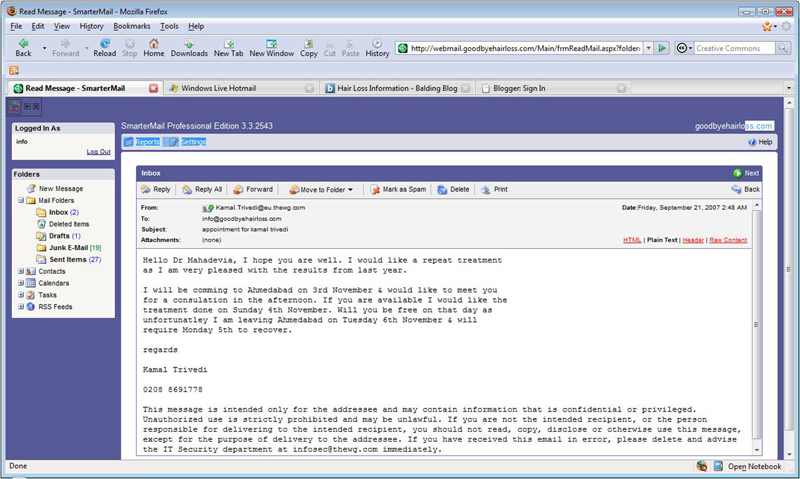Viewport: 800px width, 479px height.
Task: Close the Read Message SmarterMail tab
Action: [x=153, y=88]
